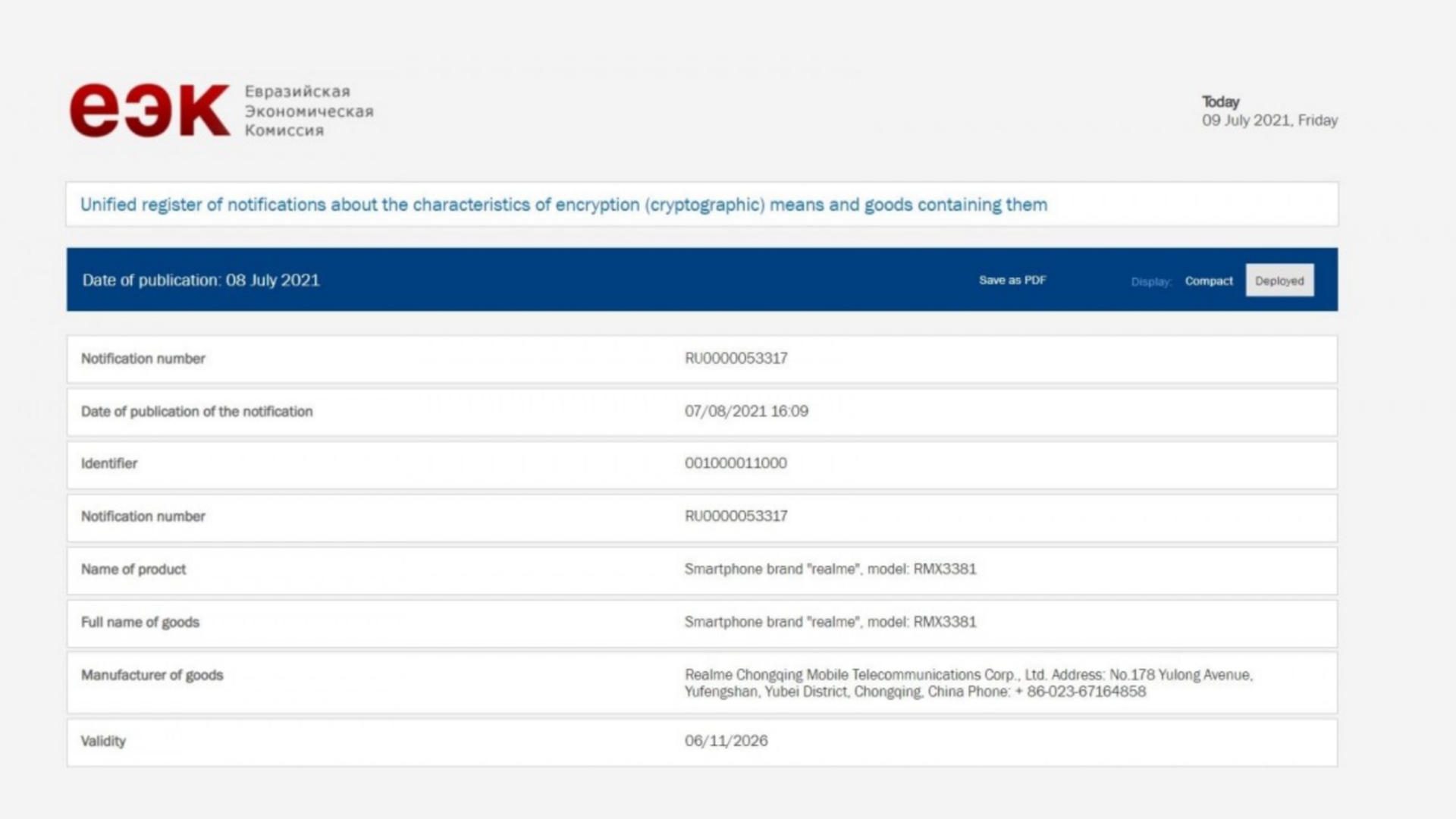
Task: Click the Identifier value 001000011000
Action: 736,463
